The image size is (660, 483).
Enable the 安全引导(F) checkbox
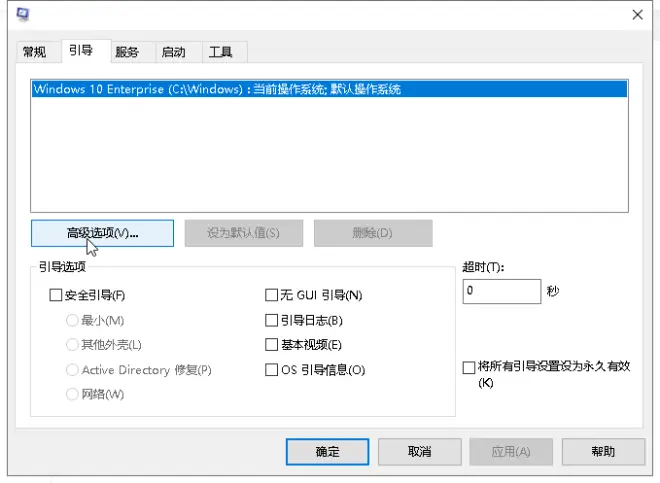point(56,295)
